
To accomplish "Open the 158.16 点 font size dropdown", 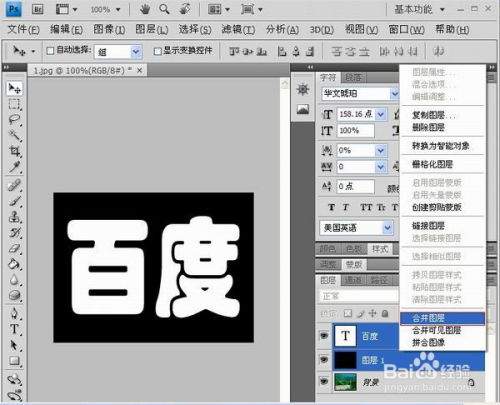I will pyautogui.click(x=381, y=115).
